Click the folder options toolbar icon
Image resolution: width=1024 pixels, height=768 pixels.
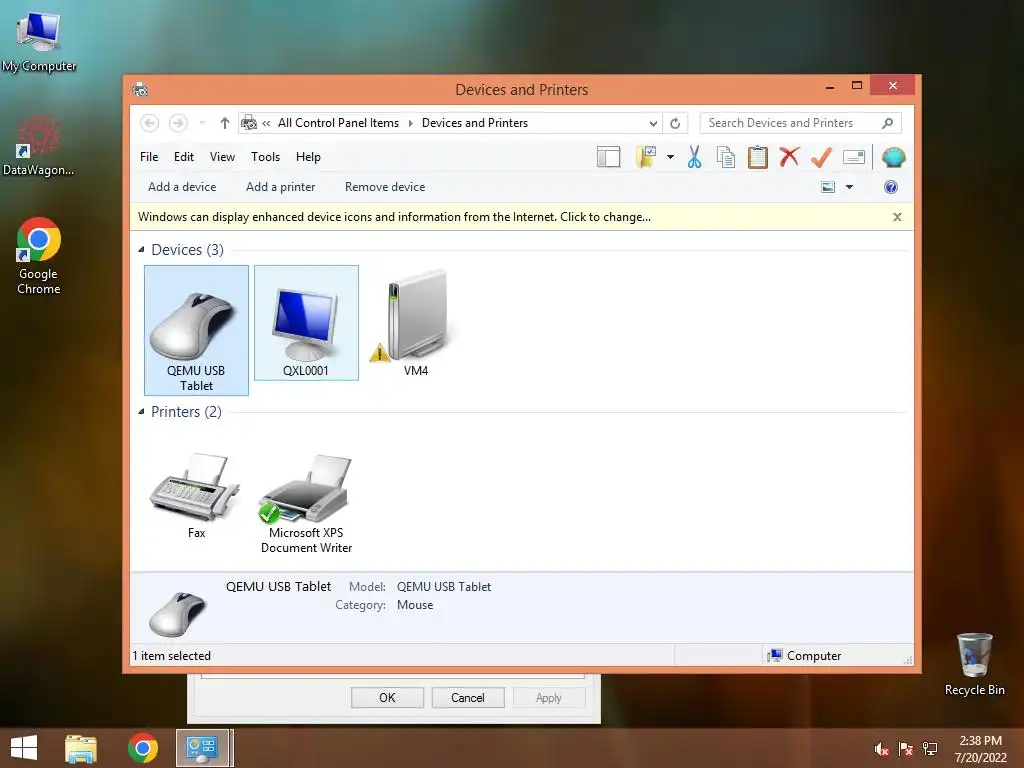(646, 157)
